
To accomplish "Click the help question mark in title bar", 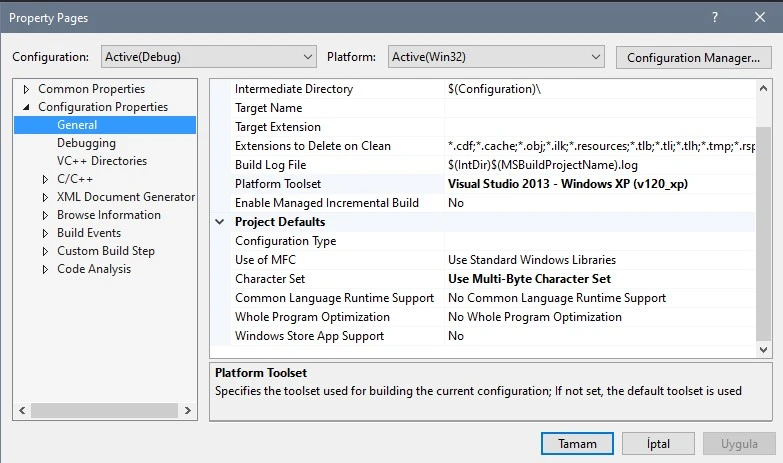I will coord(715,17).
